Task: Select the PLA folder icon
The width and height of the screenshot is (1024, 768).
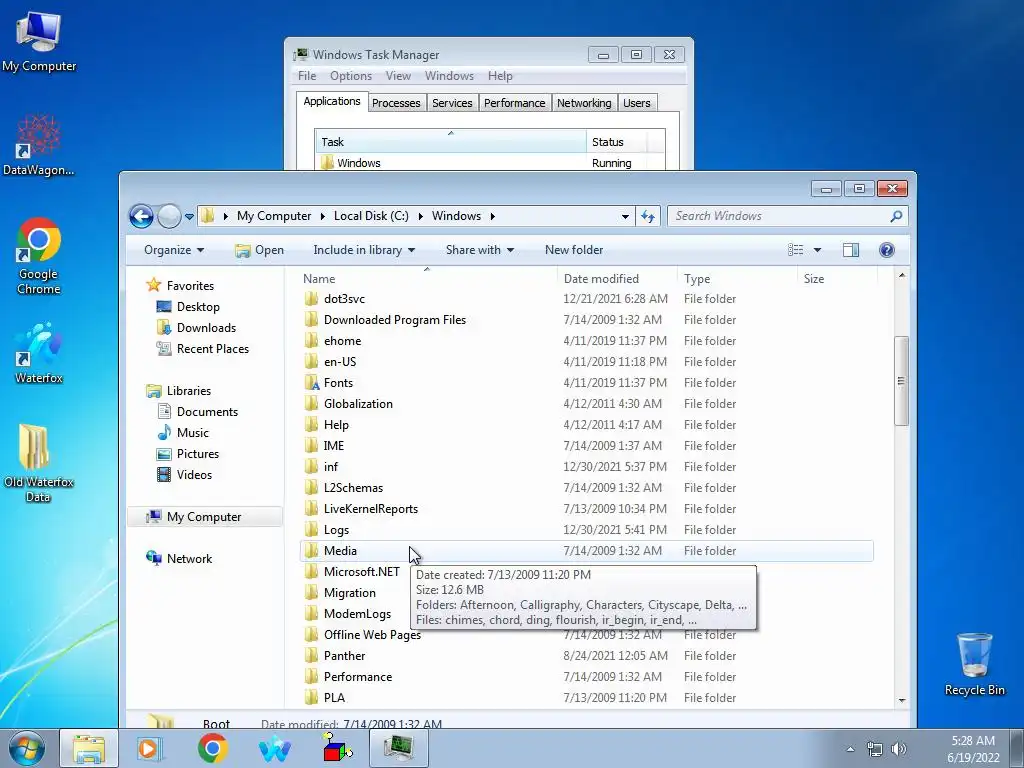Action: [312, 697]
